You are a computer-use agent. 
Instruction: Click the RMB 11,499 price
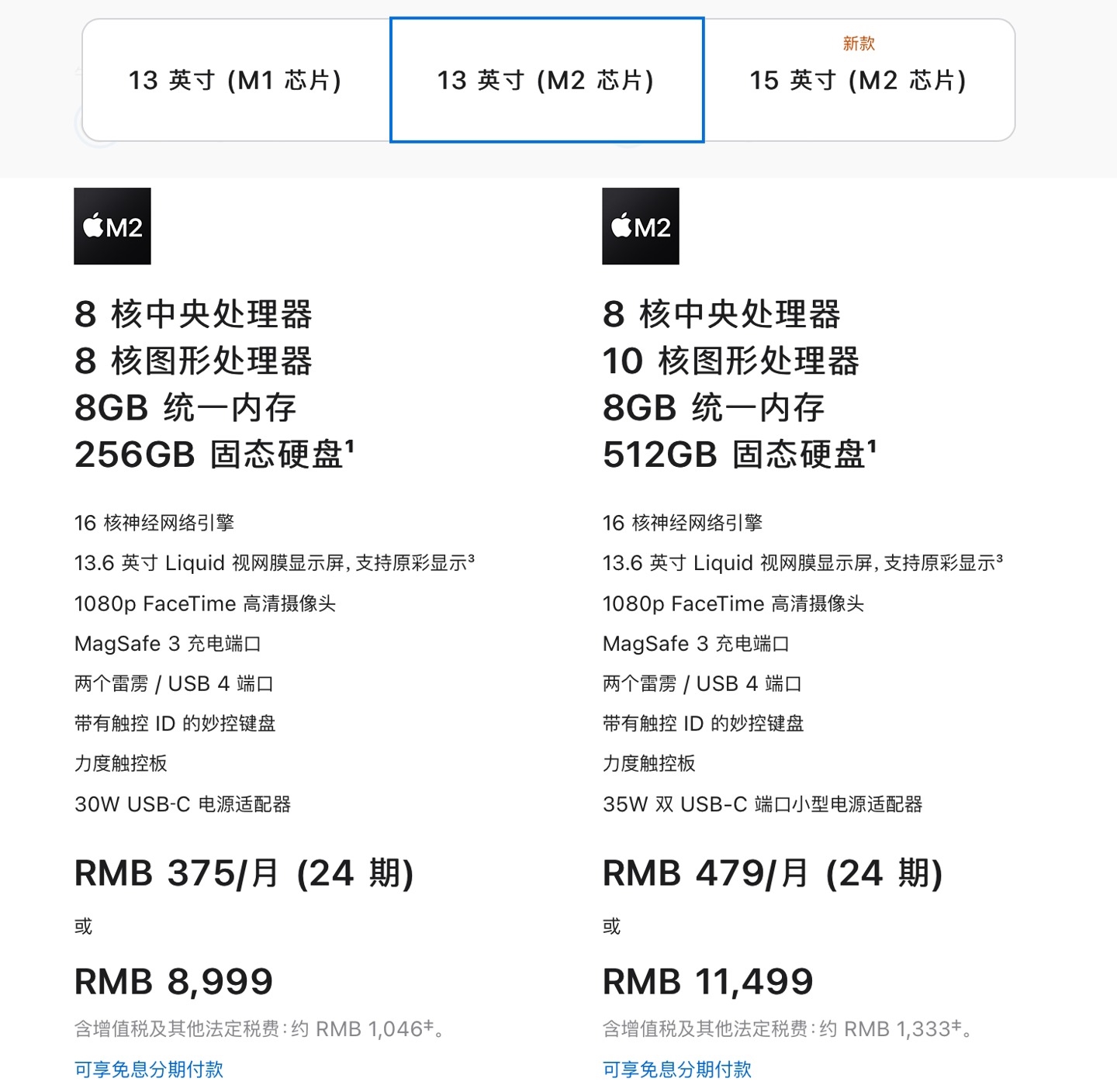708,982
